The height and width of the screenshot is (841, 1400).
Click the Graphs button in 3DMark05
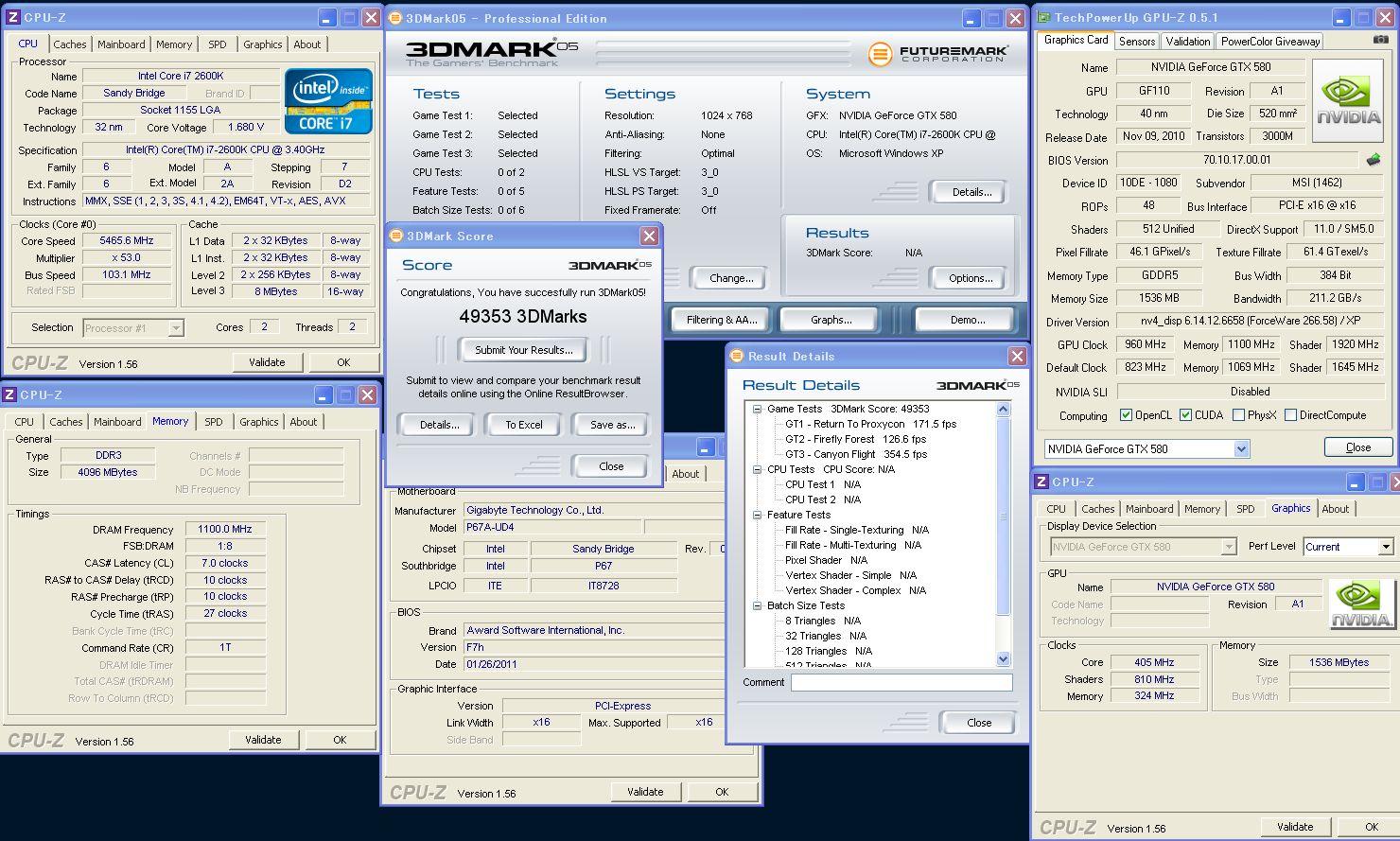point(831,320)
